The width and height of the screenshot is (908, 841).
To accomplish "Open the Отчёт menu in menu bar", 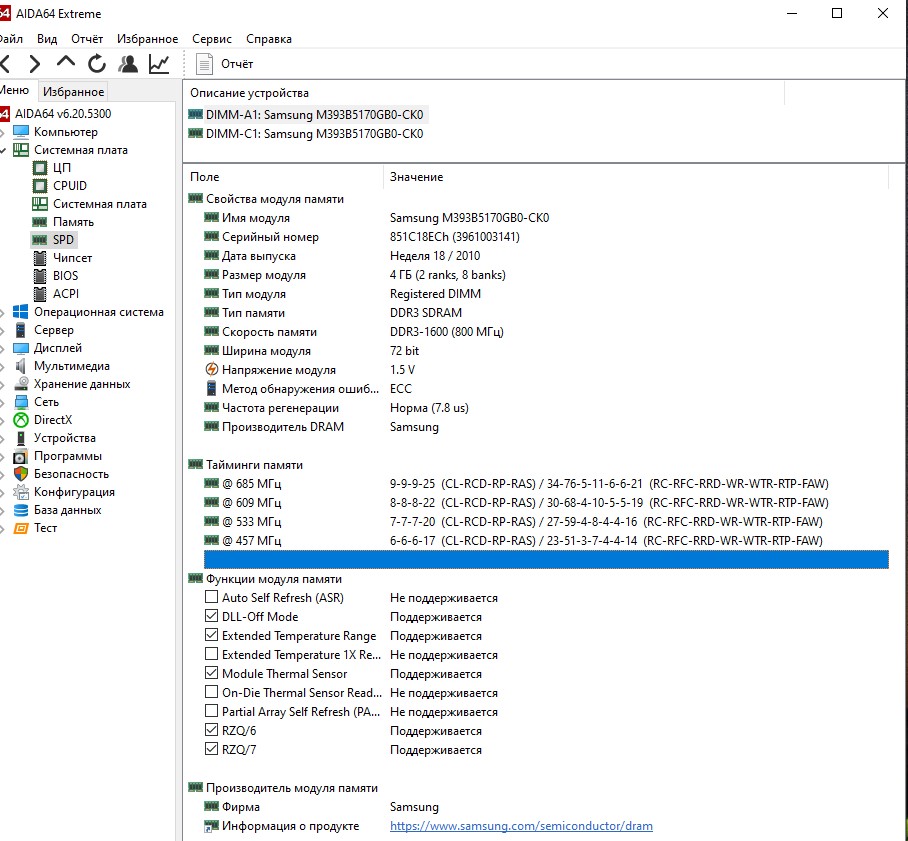I will pyautogui.click(x=87, y=39).
